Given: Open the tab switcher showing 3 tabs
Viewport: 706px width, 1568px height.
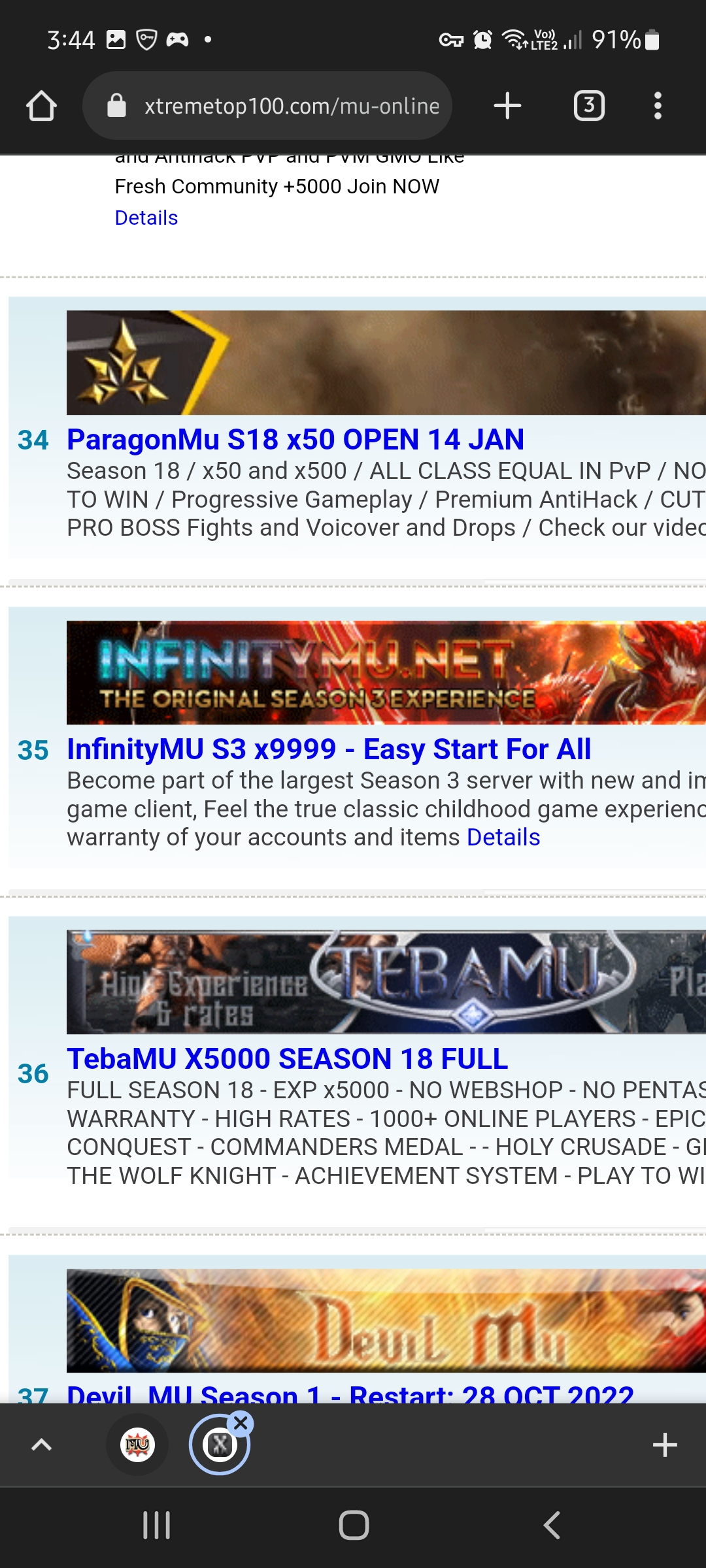Looking at the screenshot, I should (589, 106).
